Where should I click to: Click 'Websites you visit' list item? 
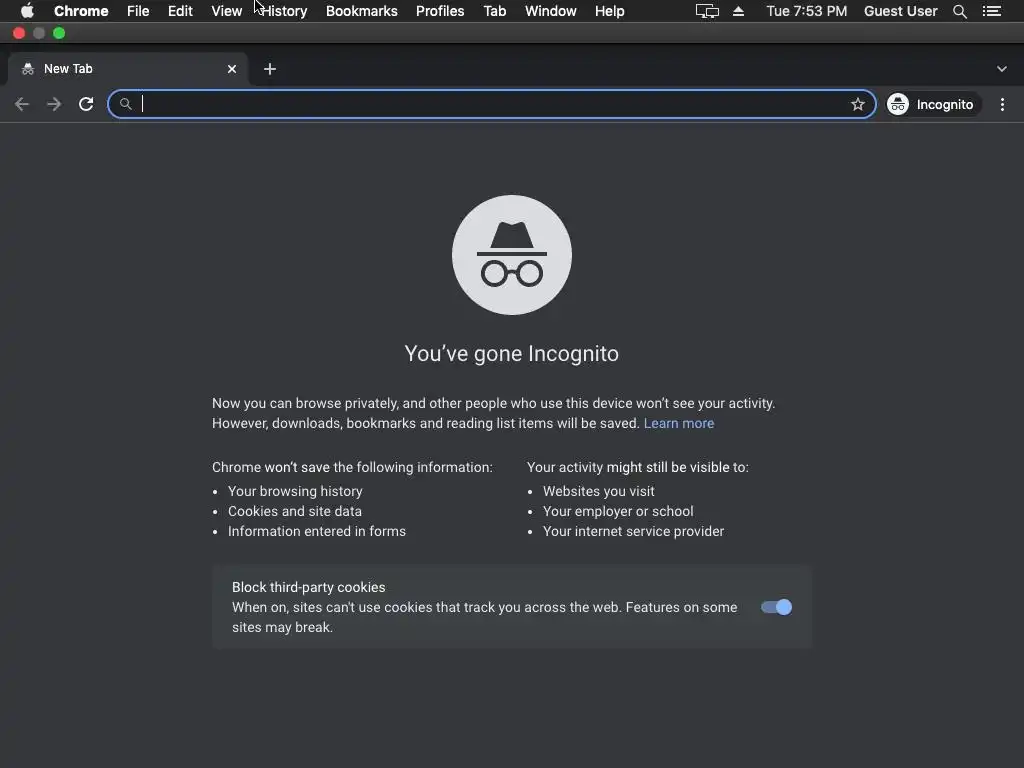coord(599,491)
